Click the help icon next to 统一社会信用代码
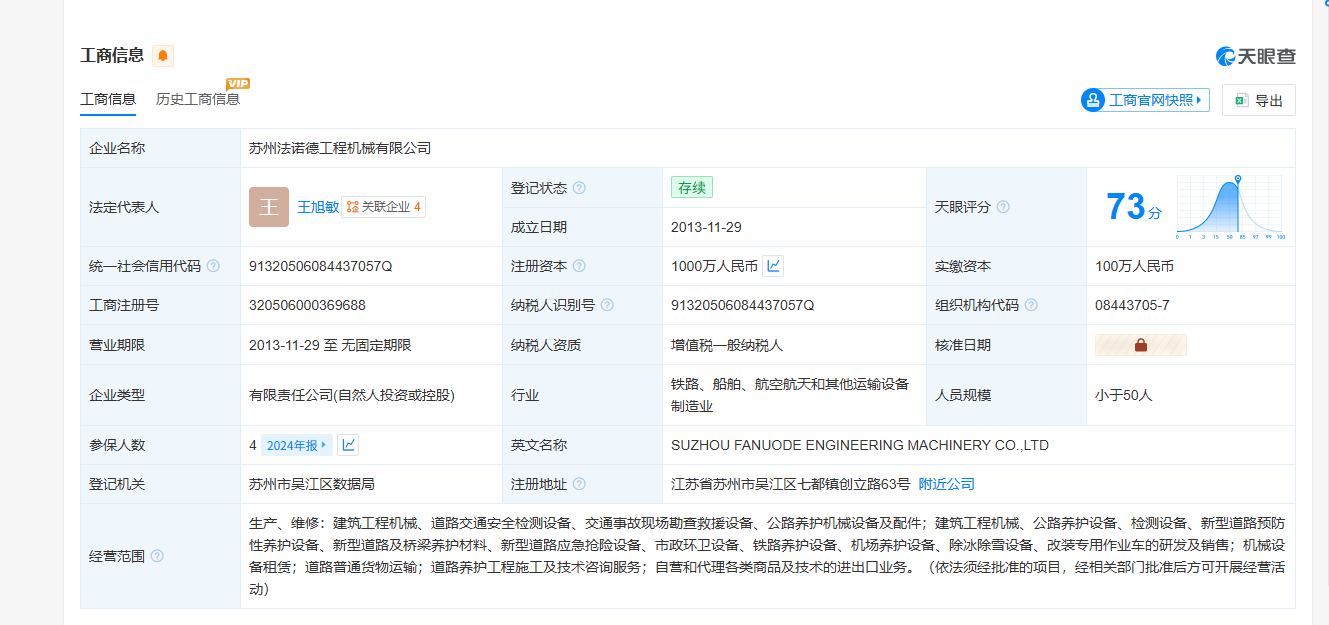 point(213,266)
